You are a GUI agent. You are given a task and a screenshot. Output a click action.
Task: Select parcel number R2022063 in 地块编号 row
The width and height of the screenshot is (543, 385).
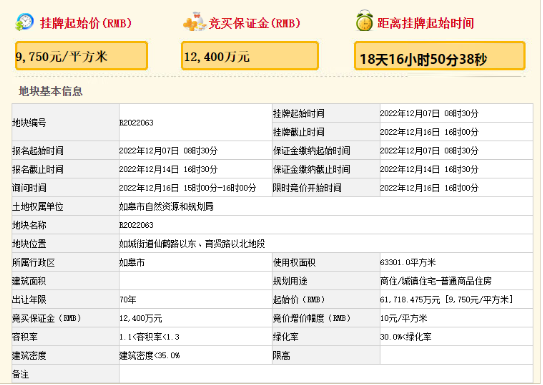pos(136,123)
